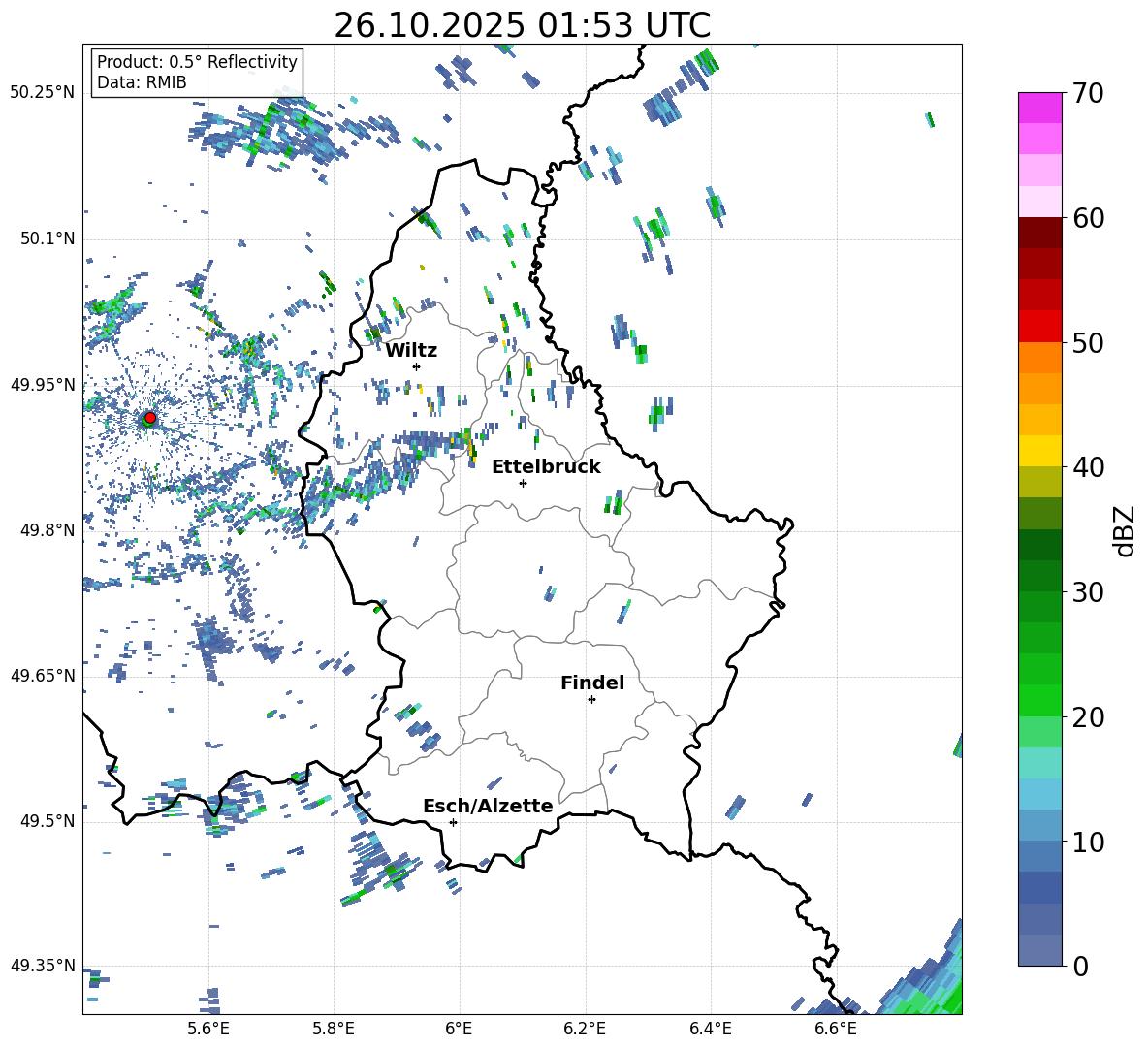Click the cyan colorbar segment above 10
Screen dimensions: 1148x1048
1039,794
